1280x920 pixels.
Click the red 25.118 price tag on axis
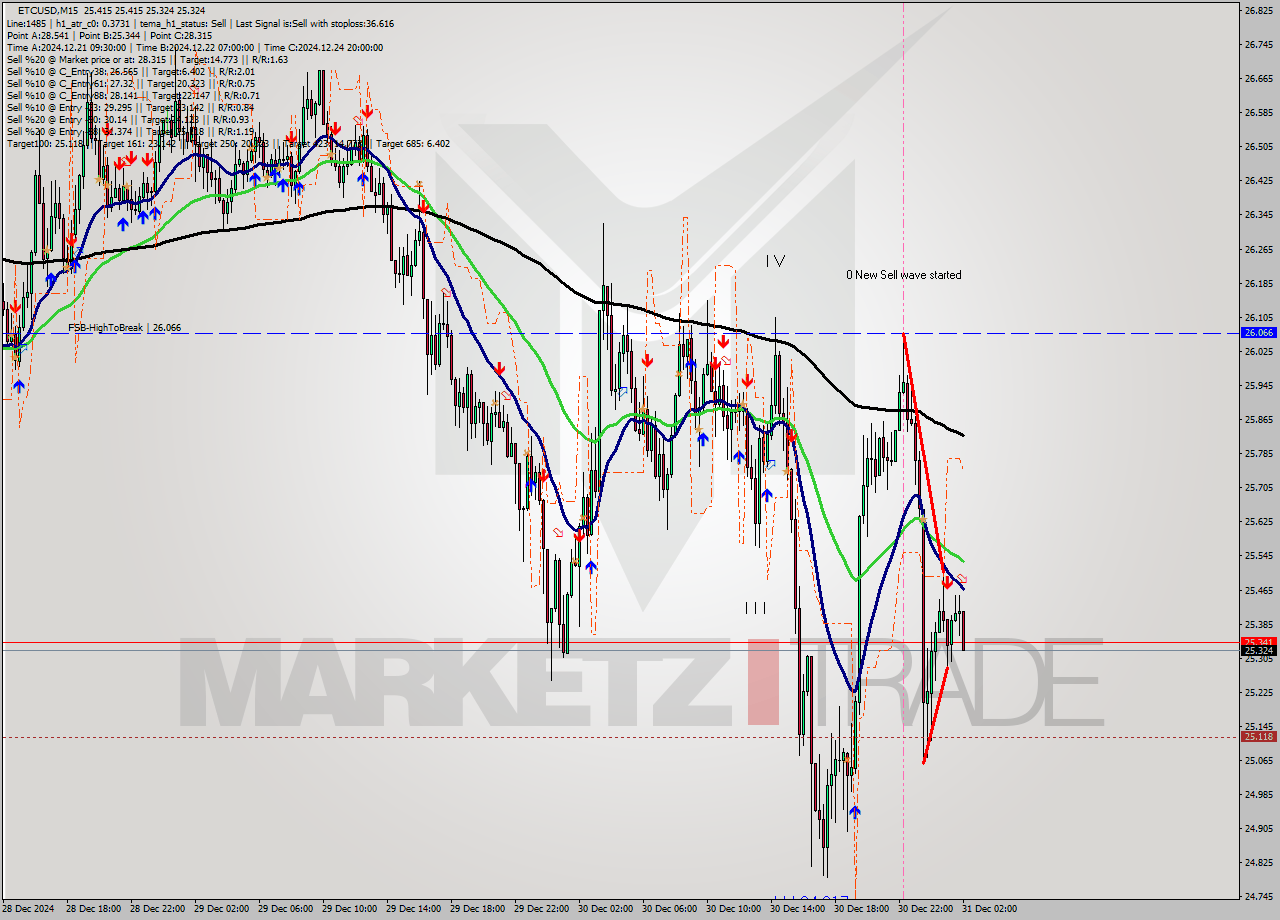1257,737
